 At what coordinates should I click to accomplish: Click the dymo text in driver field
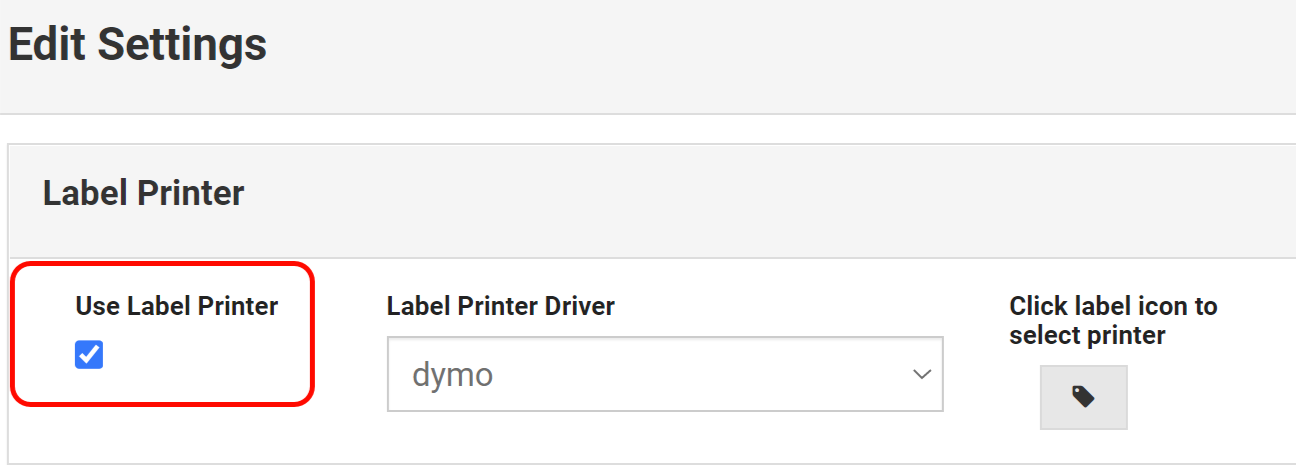[453, 375]
